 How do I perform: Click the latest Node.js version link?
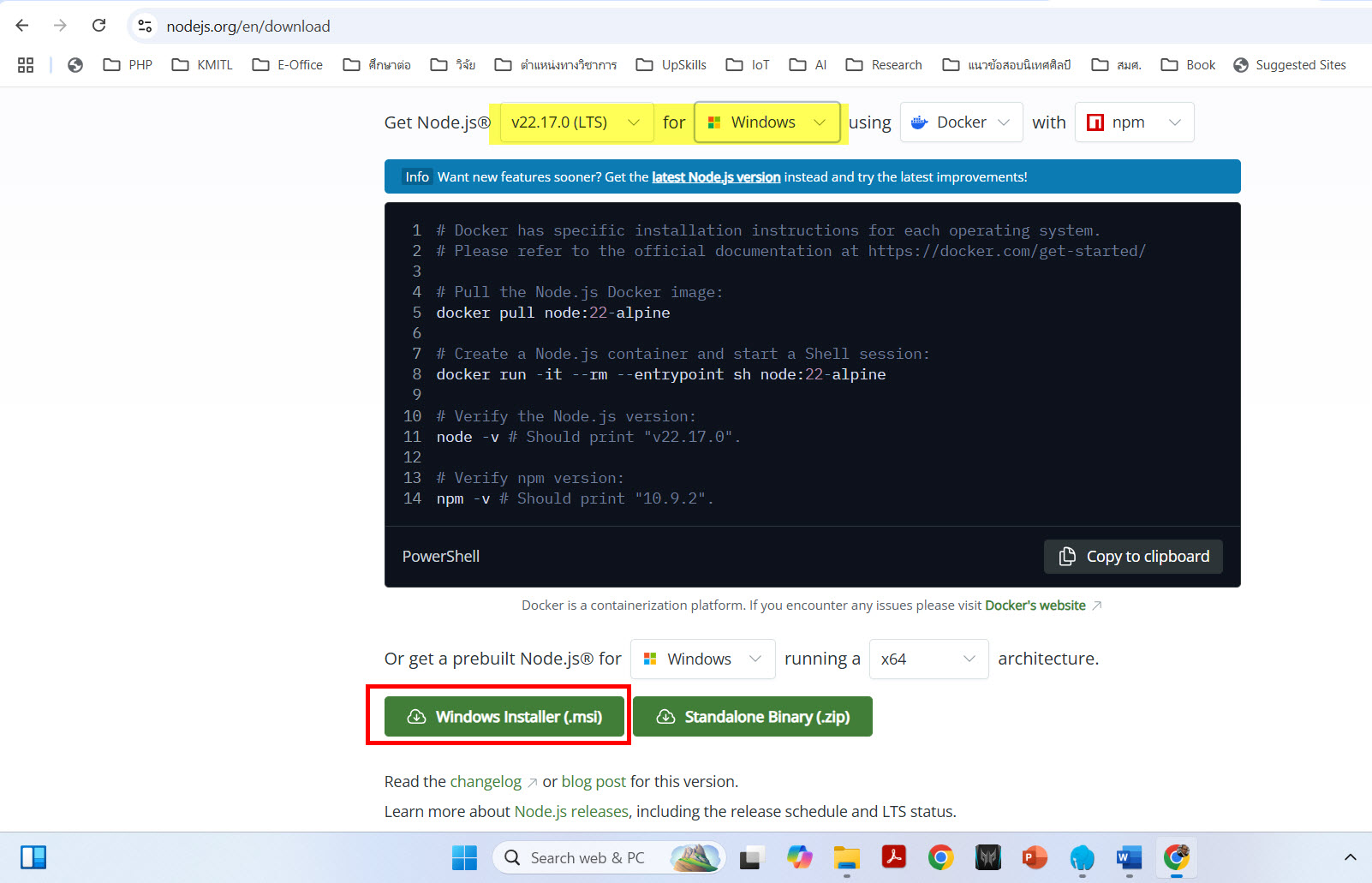(716, 176)
